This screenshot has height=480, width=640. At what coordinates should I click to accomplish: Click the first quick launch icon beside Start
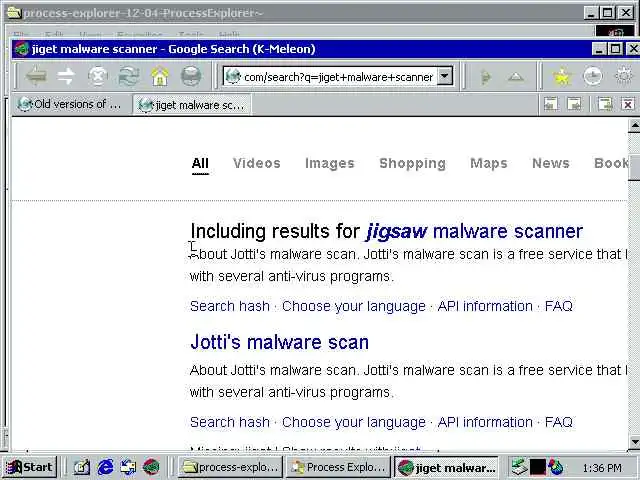tap(82, 467)
